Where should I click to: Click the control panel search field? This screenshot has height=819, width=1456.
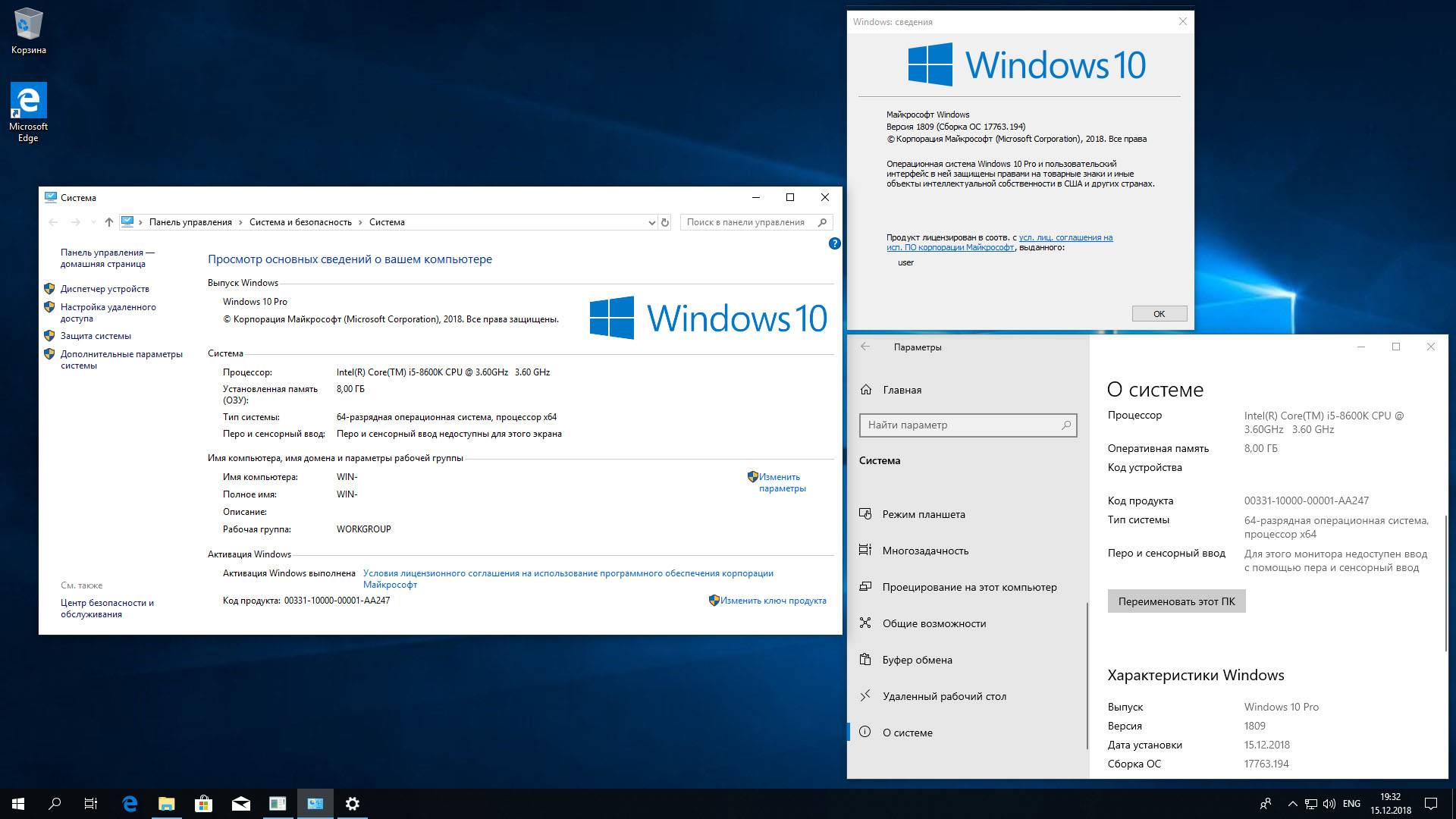coord(747,222)
